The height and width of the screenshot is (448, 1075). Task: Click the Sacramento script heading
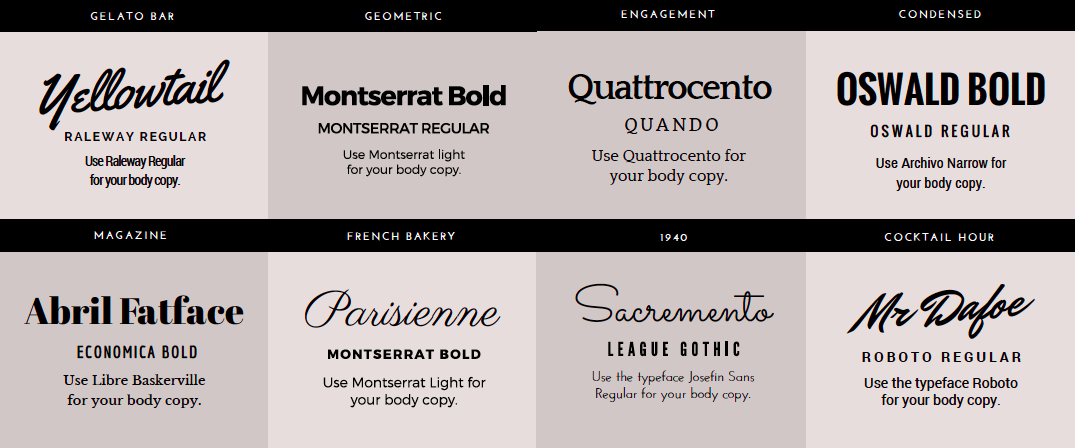[x=674, y=305]
